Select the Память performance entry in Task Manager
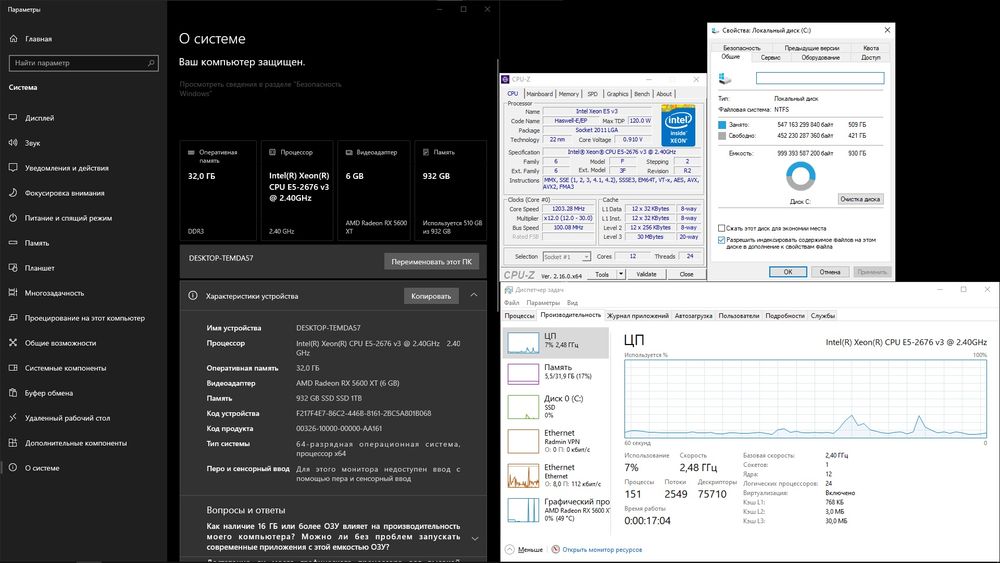Image resolution: width=1000 pixels, height=563 pixels. [556, 374]
